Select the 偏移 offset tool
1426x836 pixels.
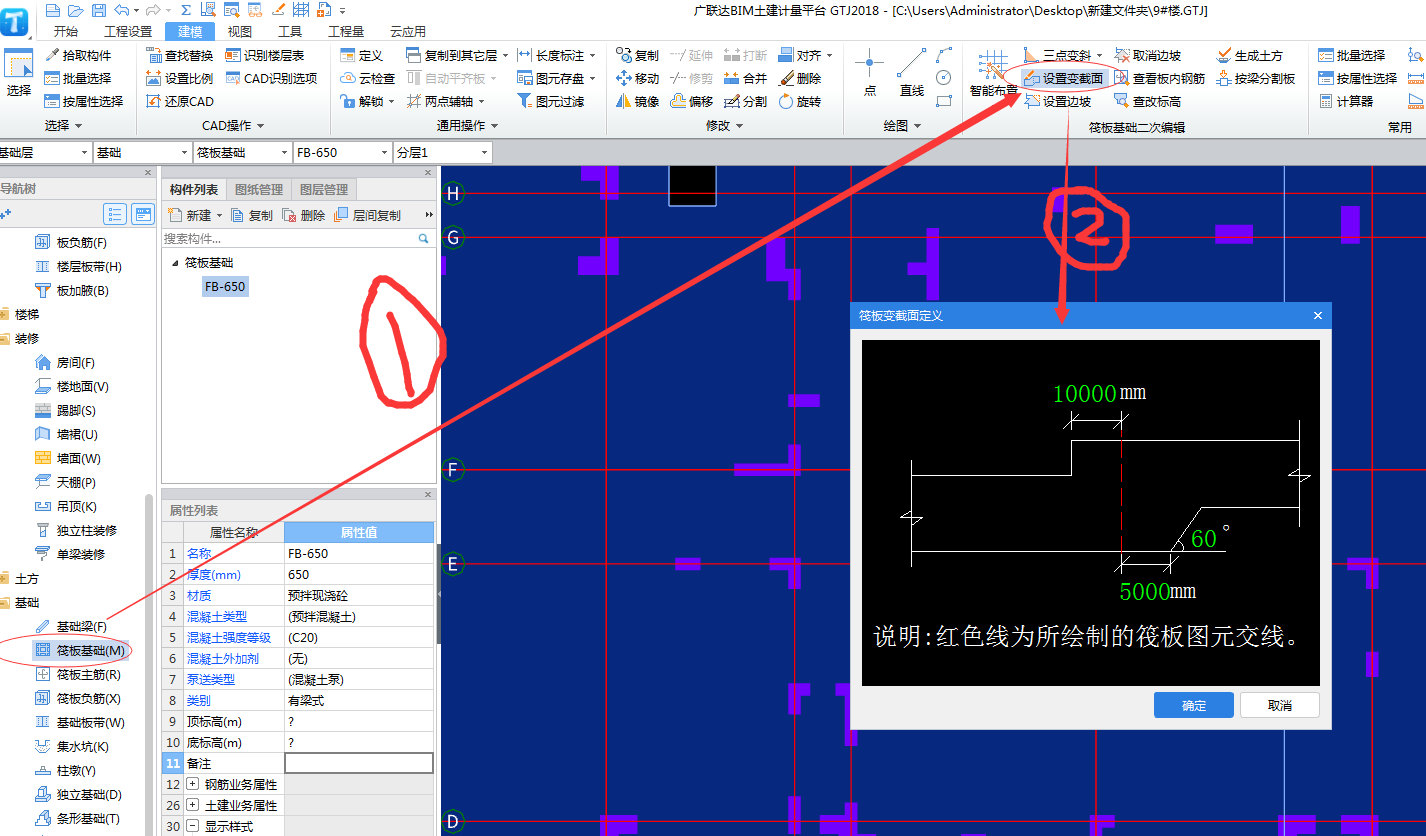click(x=691, y=101)
